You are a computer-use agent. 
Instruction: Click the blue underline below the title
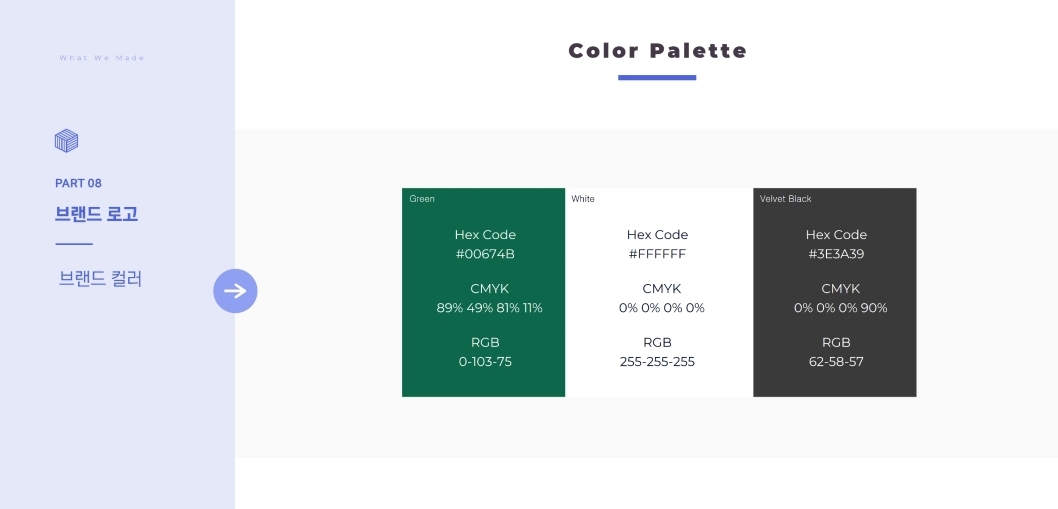point(657,77)
